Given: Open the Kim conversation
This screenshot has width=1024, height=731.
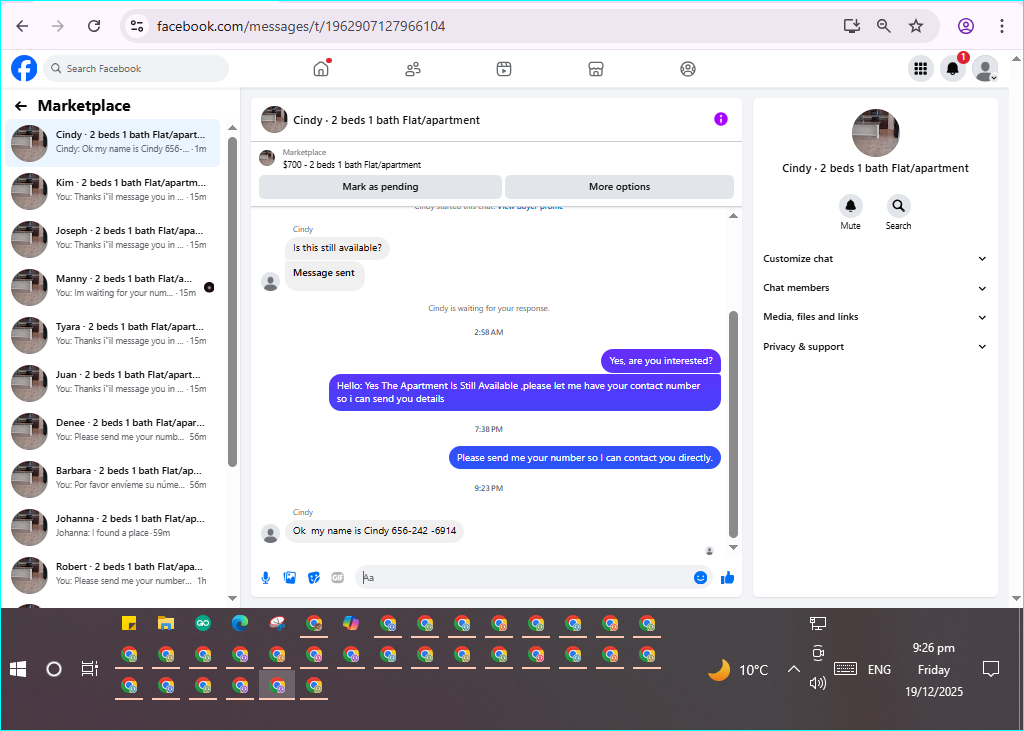Looking at the screenshot, I should pyautogui.click(x=112, y=191).
